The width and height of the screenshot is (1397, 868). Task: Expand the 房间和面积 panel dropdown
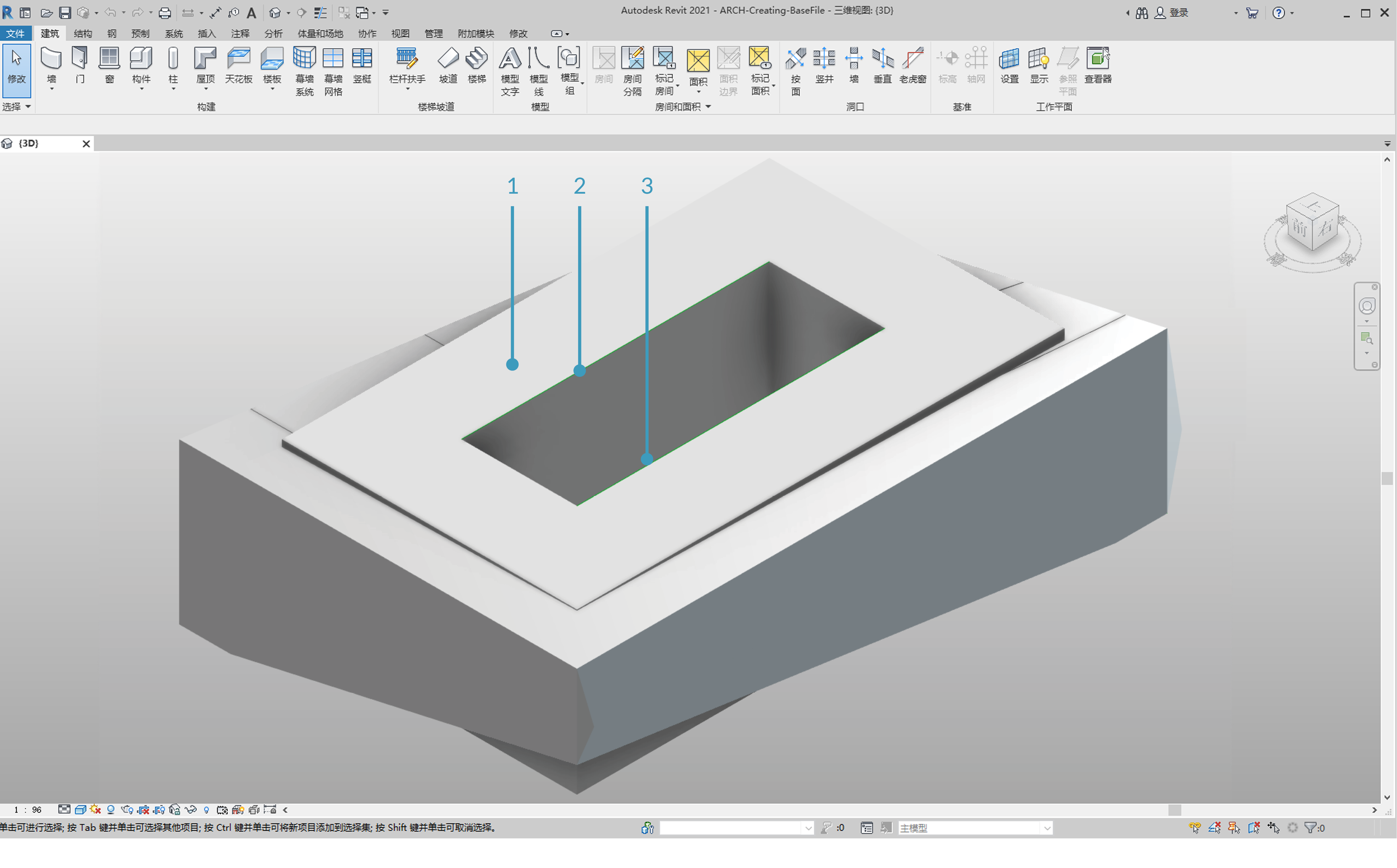[x=708, y=107]
